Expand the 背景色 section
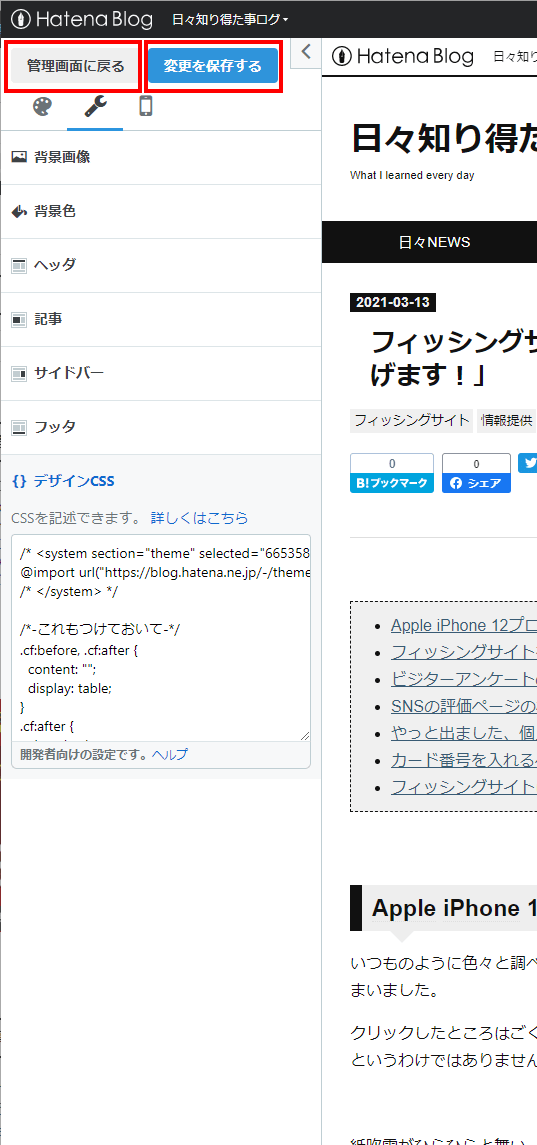This screenshot has height=1145, width=537. point(161,212)
